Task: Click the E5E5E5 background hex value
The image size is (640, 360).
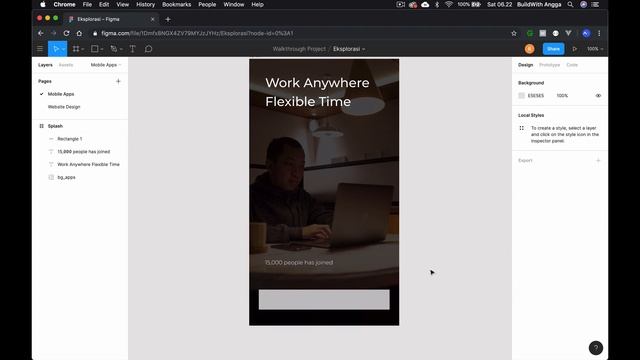Action: pos(536,96)
